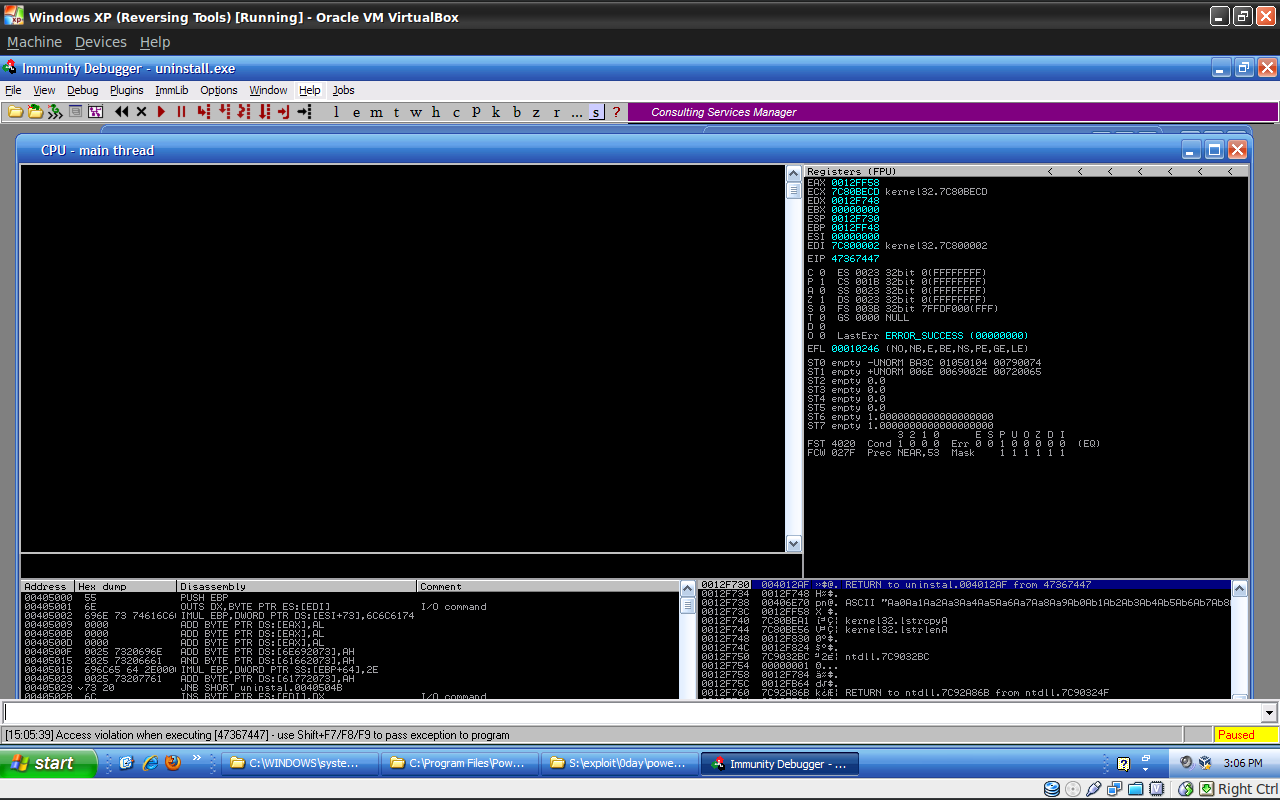Show CPU window with 'c' button
The height and width of the screenshot is (800, 1280).
456,112
